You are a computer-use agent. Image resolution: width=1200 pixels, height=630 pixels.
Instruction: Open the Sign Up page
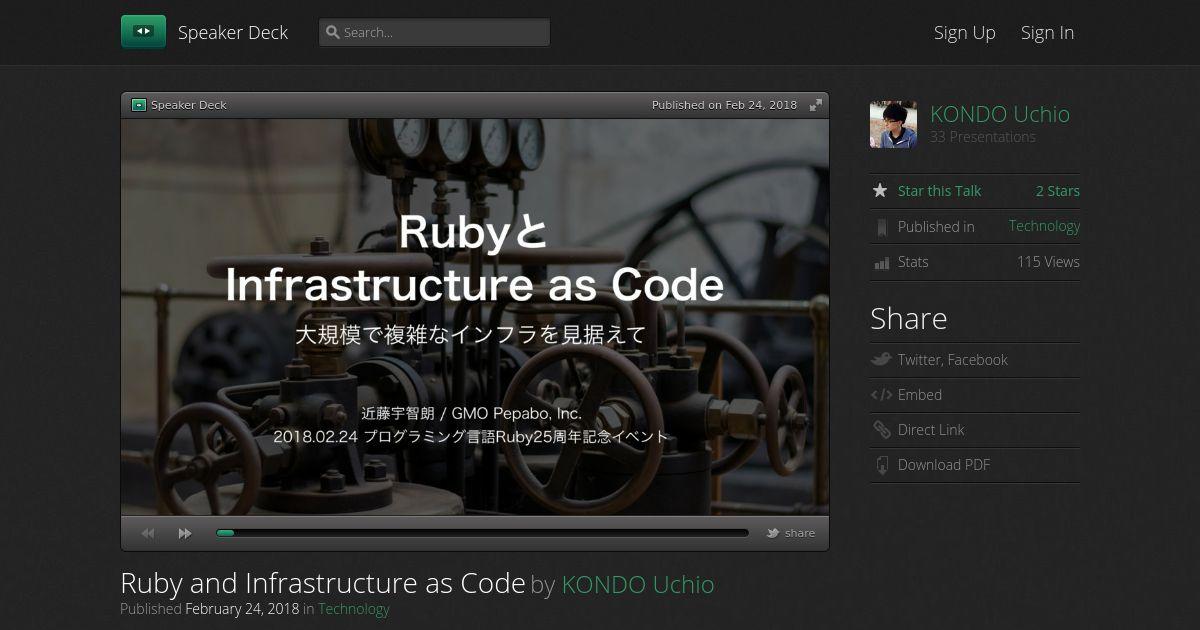(x=964, y=32)
